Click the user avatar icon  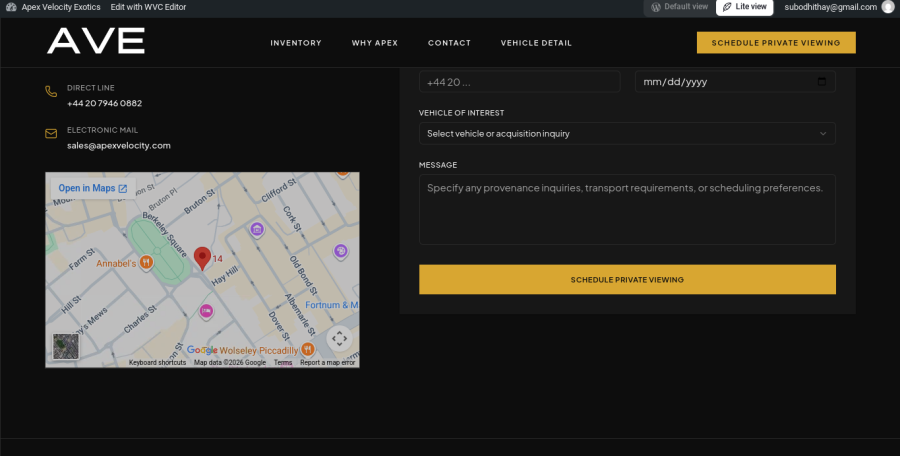(x=888, y=7)
